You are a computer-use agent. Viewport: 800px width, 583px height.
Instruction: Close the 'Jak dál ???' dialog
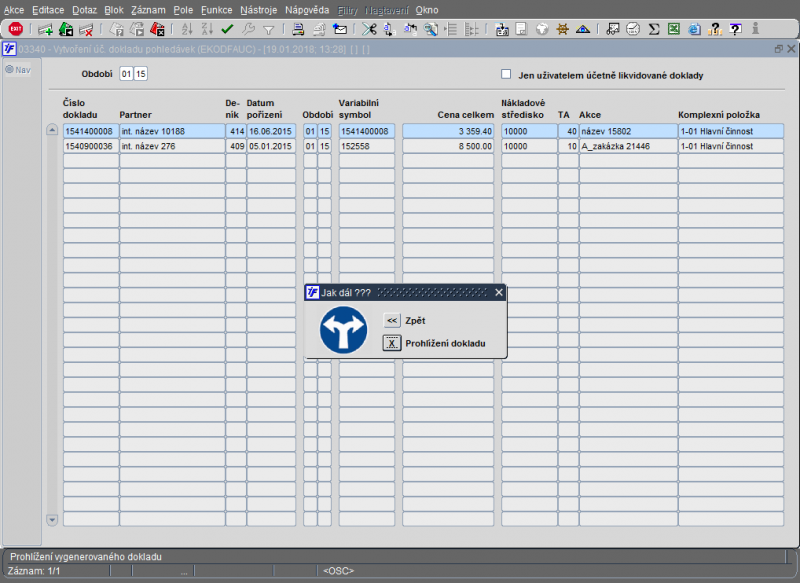[499, 292]
